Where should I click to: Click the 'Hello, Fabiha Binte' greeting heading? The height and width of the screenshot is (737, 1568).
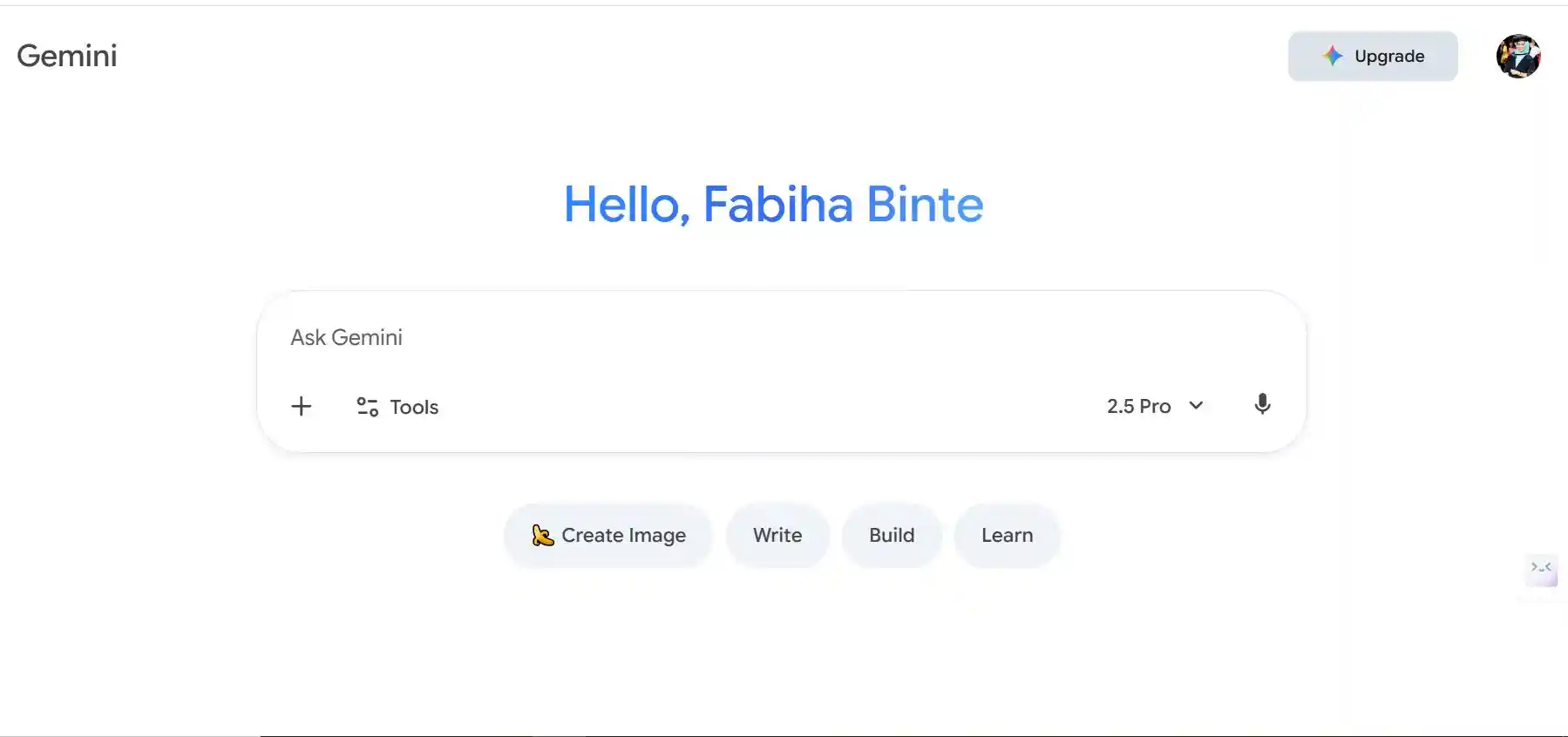coord(773,205)
